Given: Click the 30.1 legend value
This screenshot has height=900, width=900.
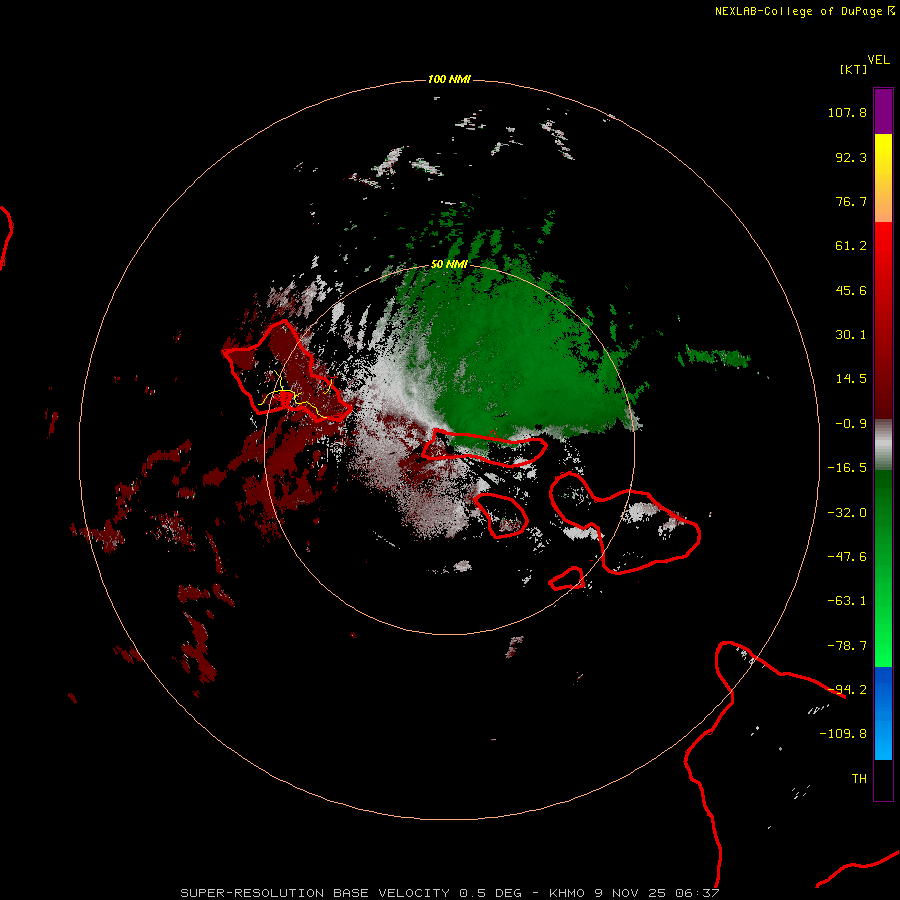Looking at the screenshot, I should [x=851, y=335].
